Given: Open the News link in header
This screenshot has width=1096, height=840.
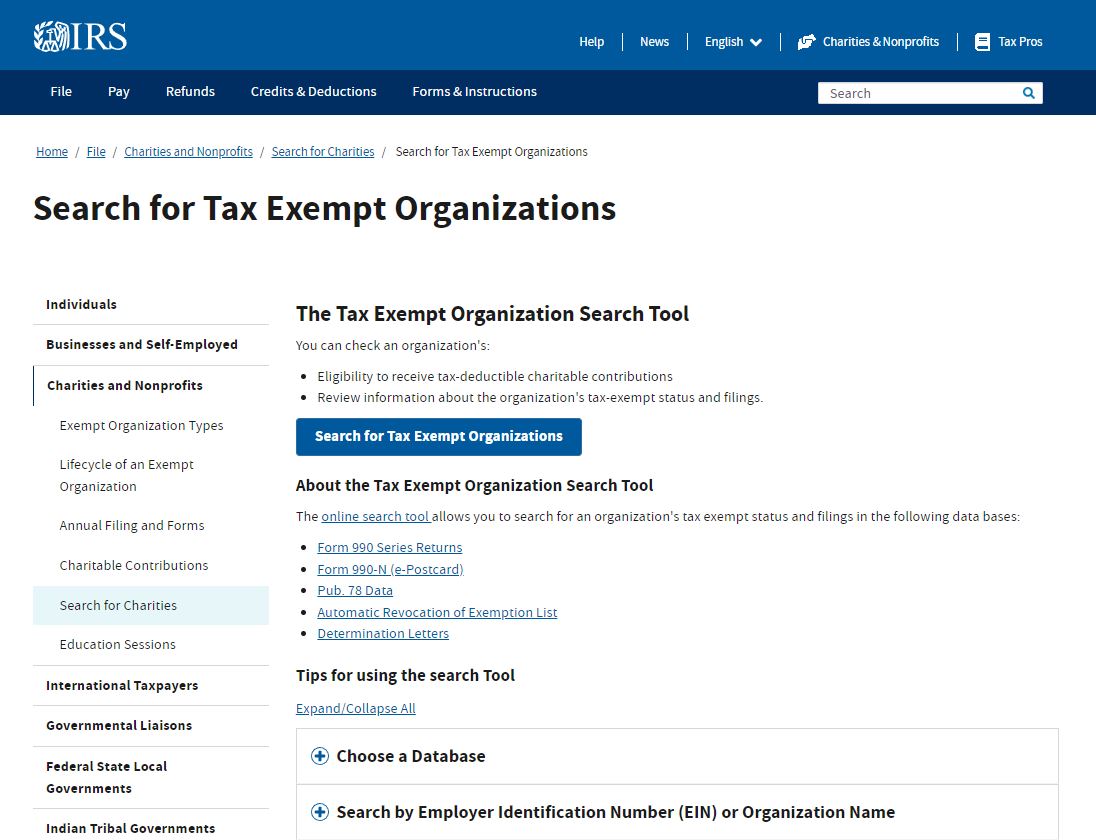Looking at the screenshot, I should point(654,42).
